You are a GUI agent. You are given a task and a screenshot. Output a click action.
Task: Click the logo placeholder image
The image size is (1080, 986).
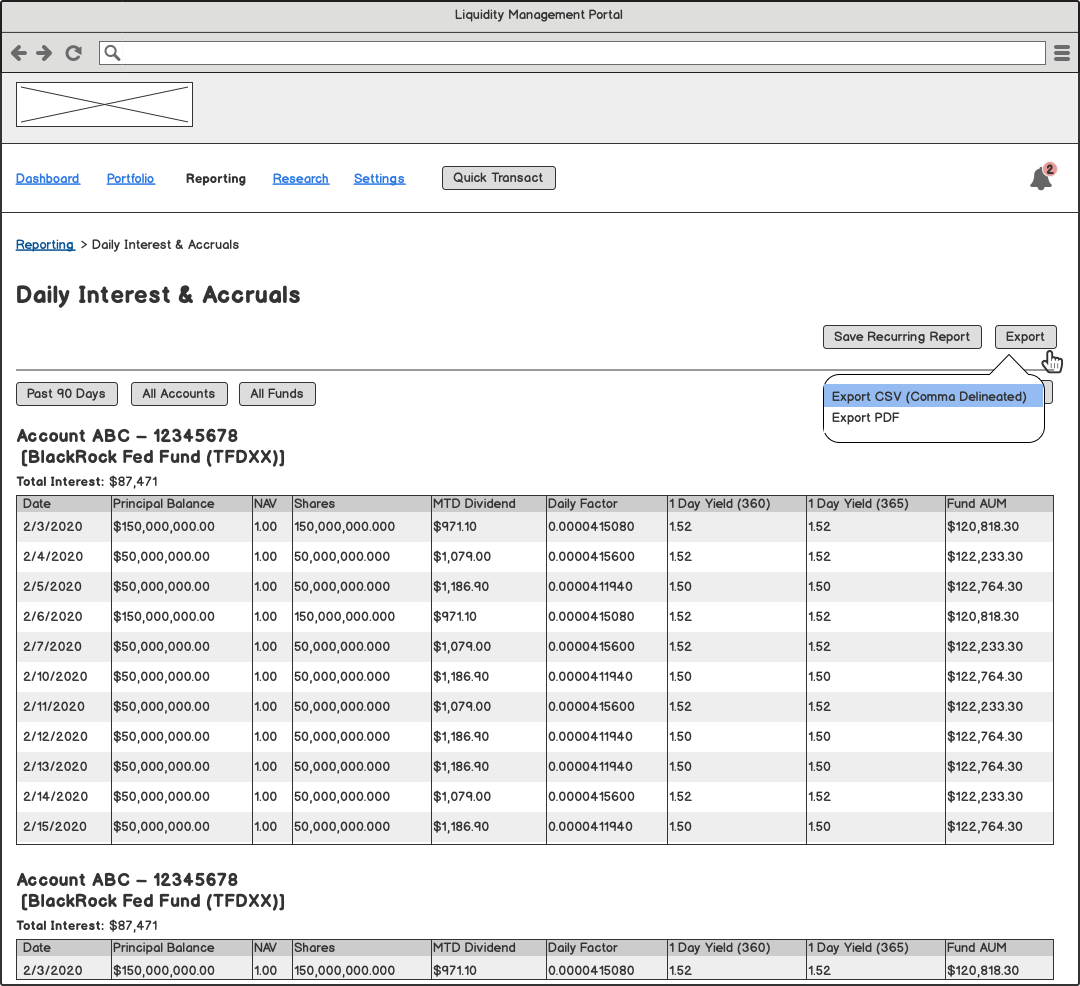[105, 105]
